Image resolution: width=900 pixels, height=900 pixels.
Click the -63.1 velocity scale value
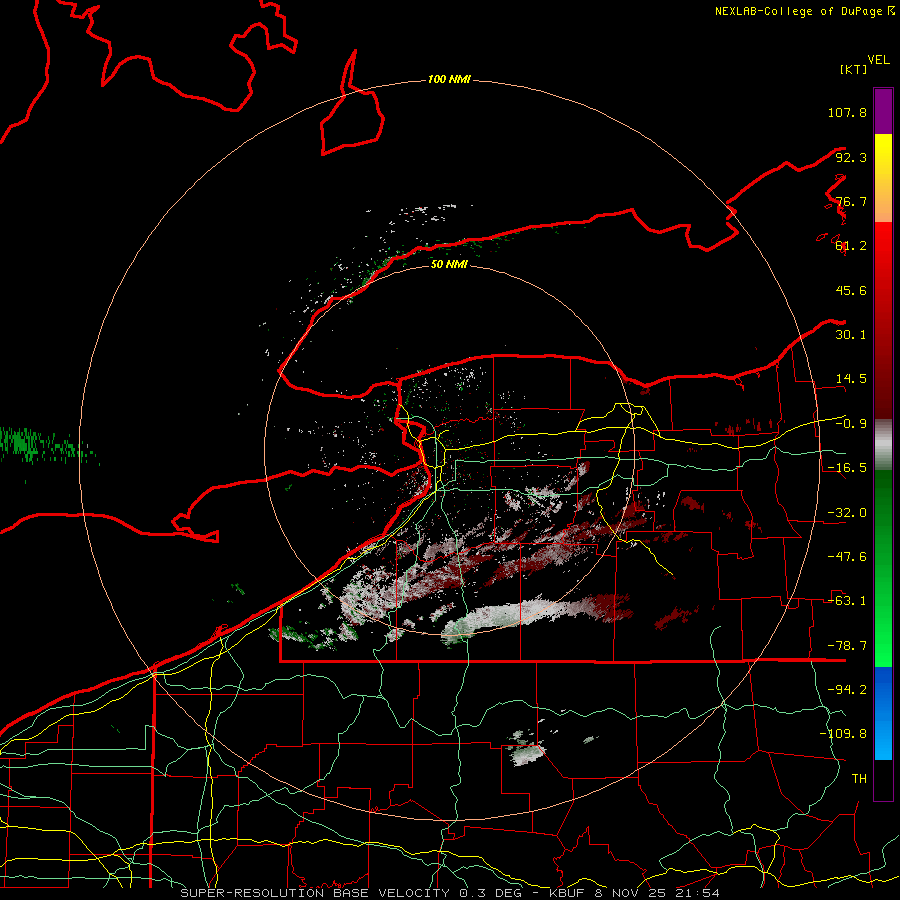pos(847,601)
